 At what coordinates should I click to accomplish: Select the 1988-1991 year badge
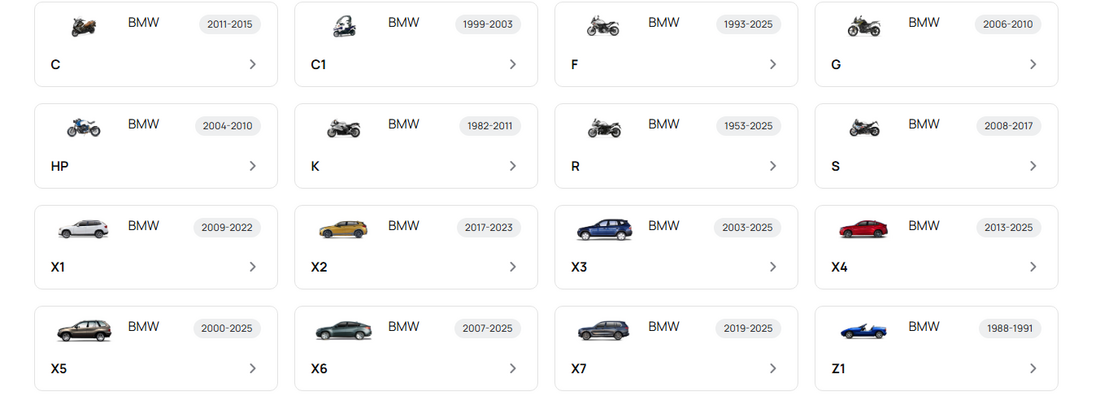pos(1010,329)
